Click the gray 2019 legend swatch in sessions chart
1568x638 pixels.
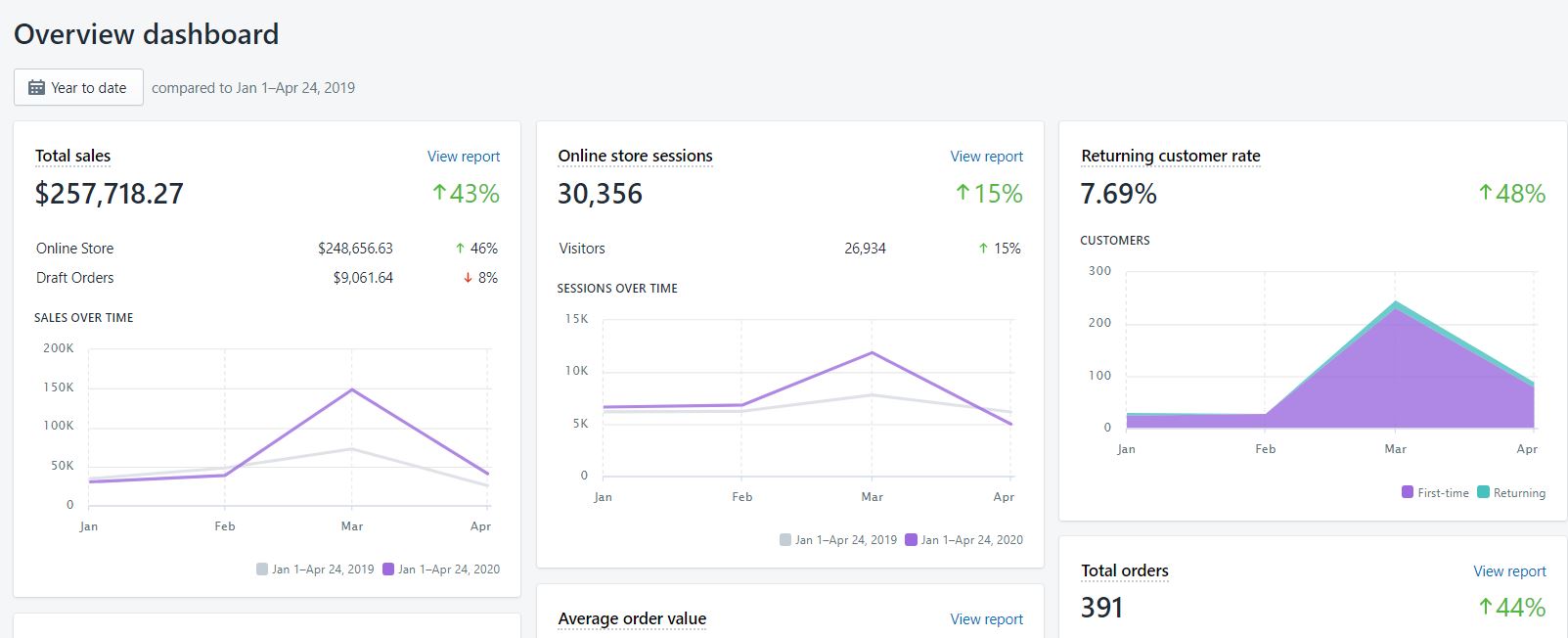(x=785, y=539)
